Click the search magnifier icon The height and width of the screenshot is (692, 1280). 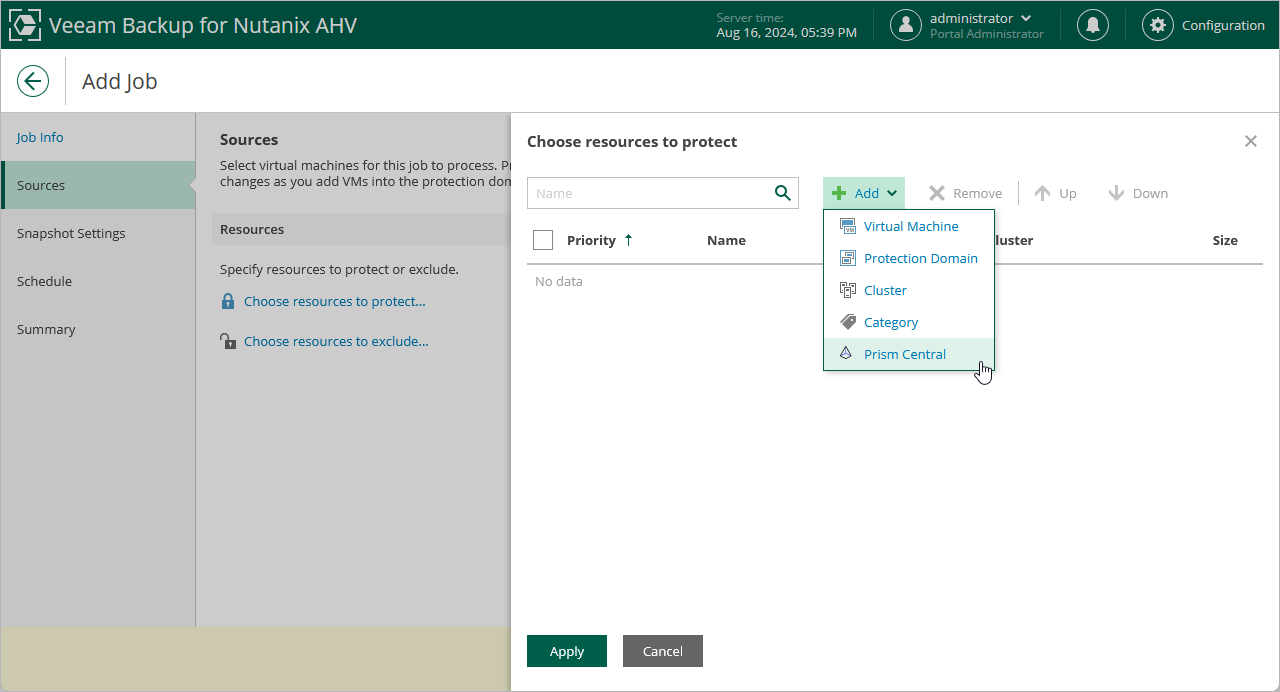pyautogui.click(x=783, y=193)
